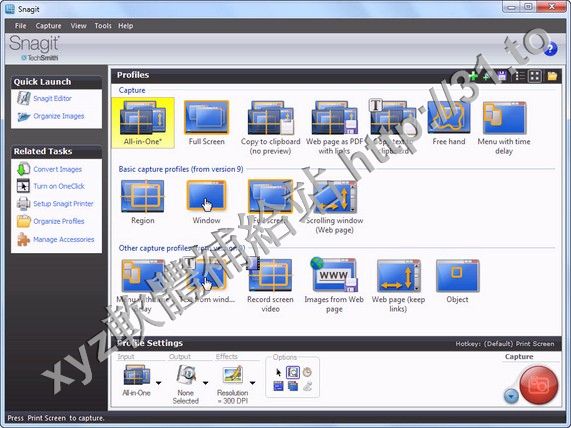This screenshot has height=428, width=571.
Task: Click the Quick Launch panel header
Action: (x=56, y=82)
